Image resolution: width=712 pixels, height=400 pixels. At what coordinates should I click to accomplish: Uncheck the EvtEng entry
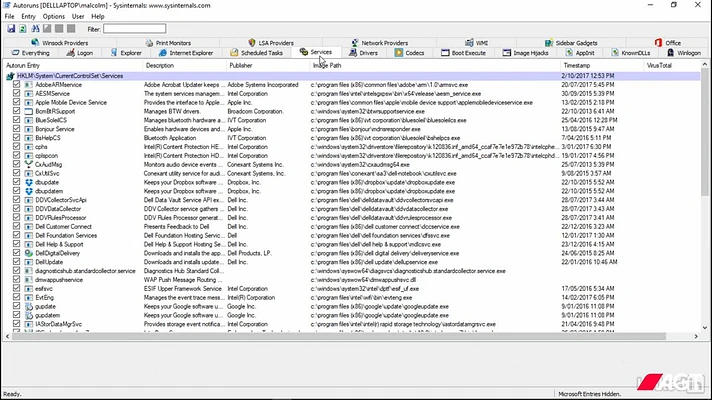[x=16, y=297]
